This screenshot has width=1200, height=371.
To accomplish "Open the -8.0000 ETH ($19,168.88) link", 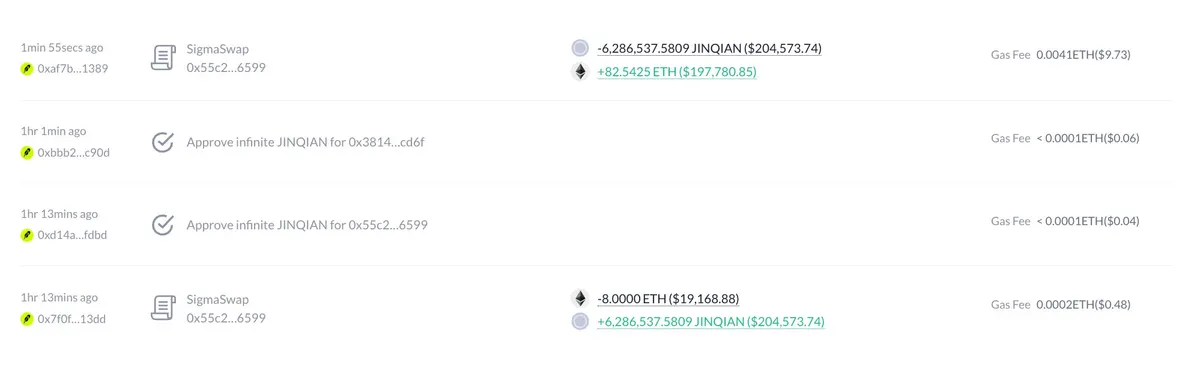I will click(x=668, y=298).
